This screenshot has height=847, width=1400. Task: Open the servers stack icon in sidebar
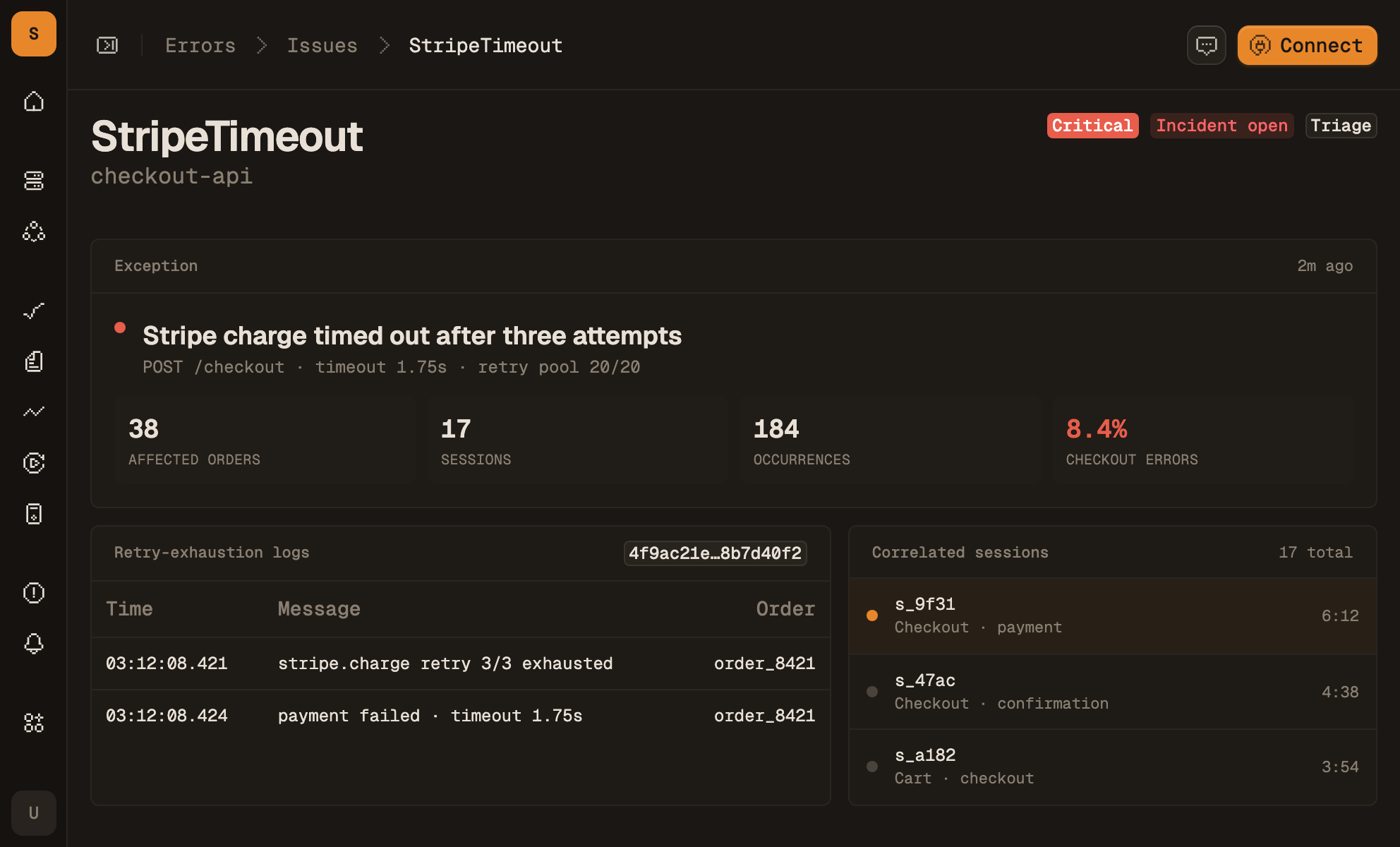34,181
